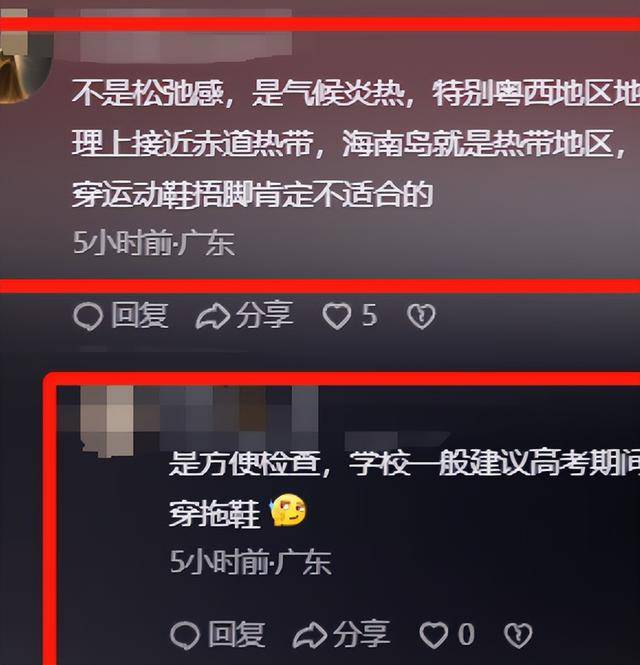640x665 pixels.
Task: Select 回复 label under 方便检查 comment
Action: pos(236,634)
